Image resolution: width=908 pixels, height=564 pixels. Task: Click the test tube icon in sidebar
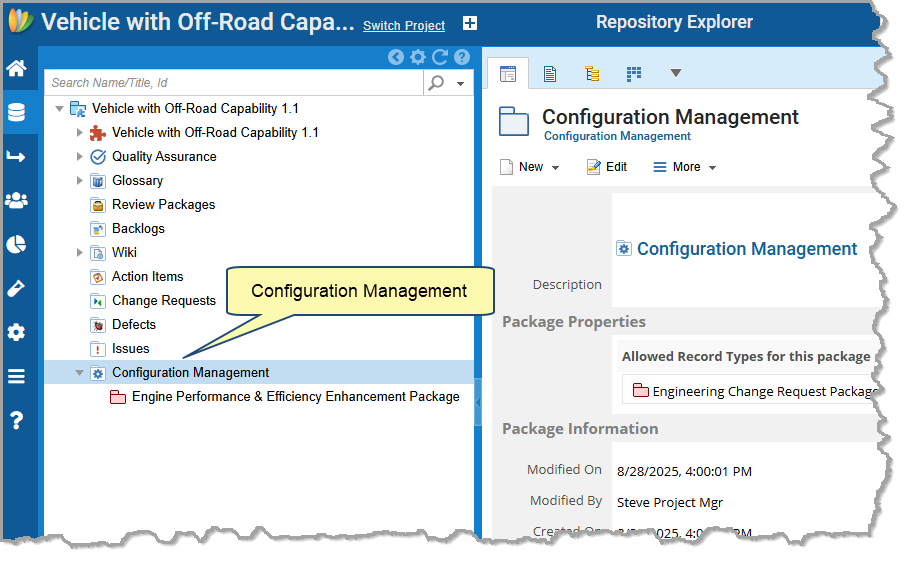pos(16,288)
